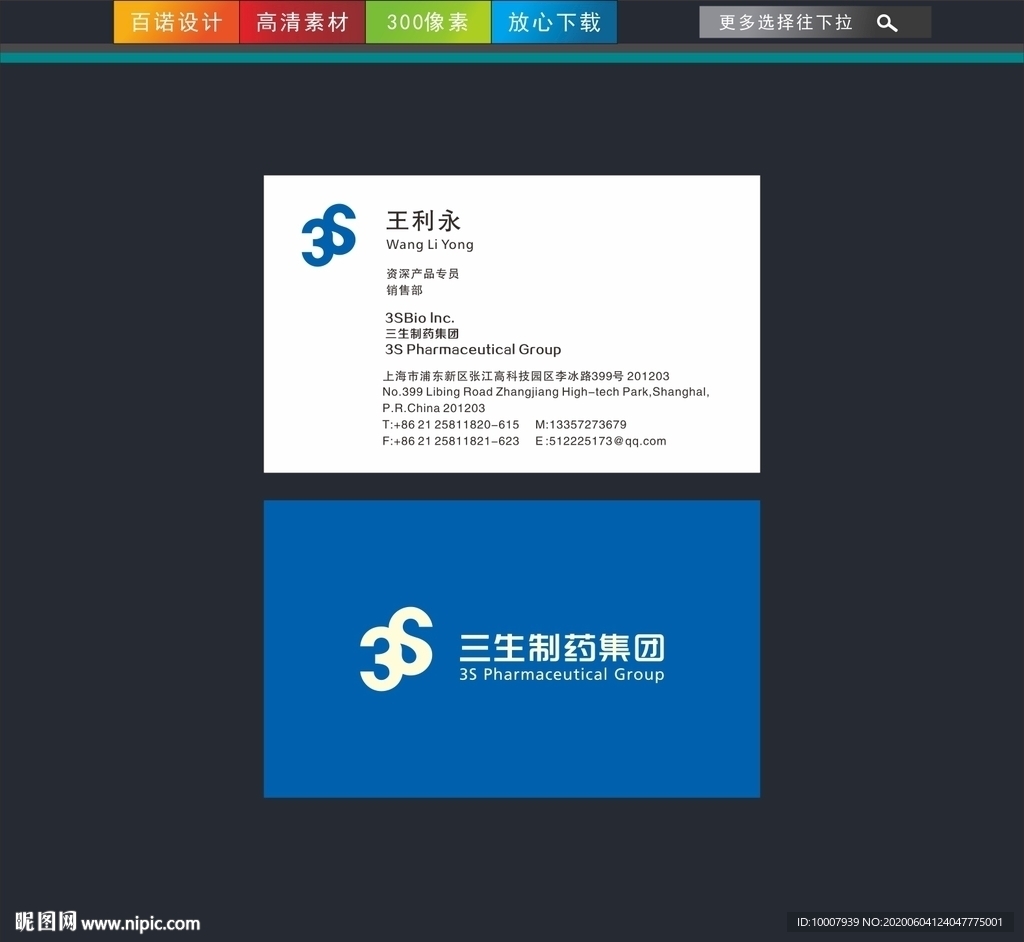Click the job title 资深产品专员

point(423,274)
